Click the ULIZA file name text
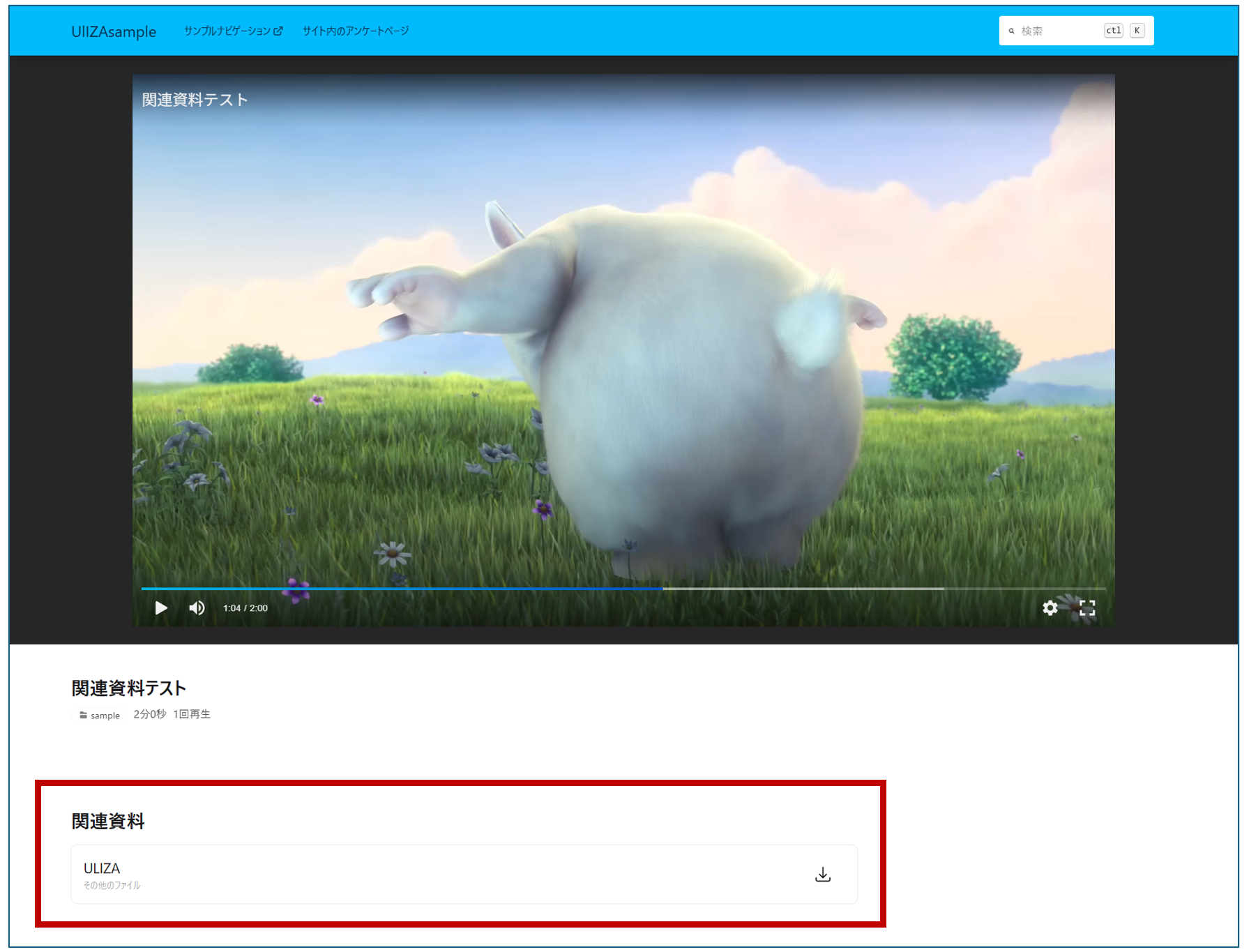The height and width of the screenshot is (952, 1249). (102, 868)
